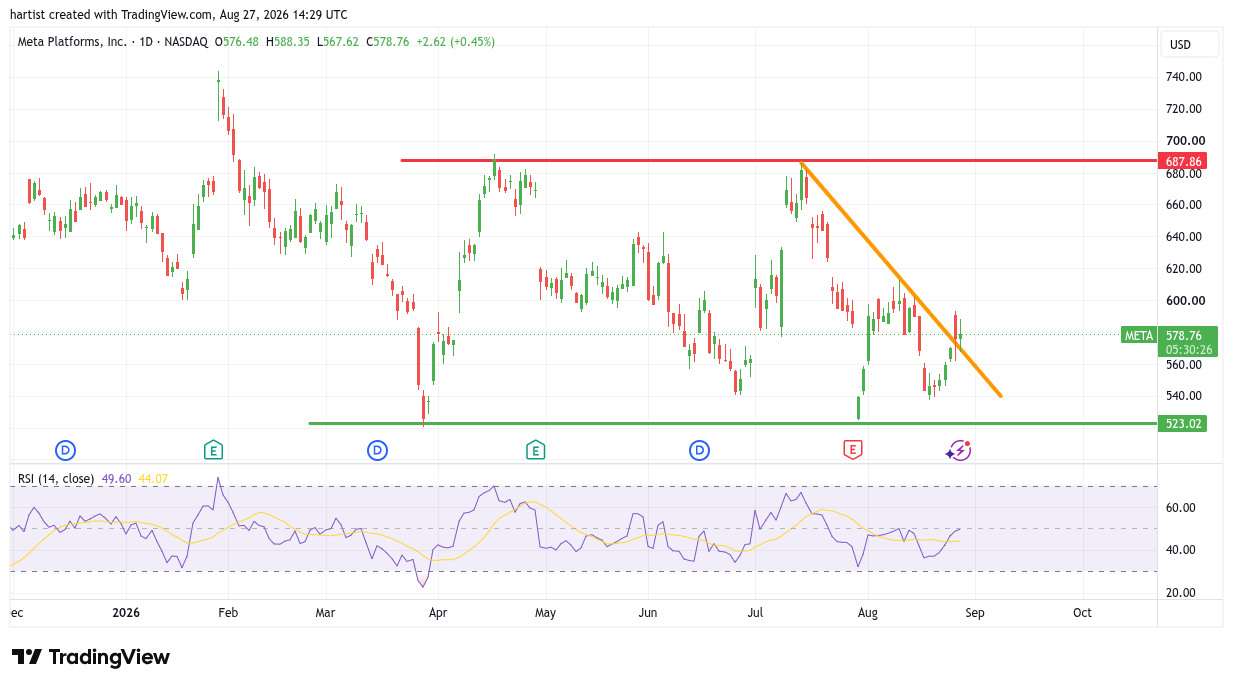
Task: Click the Feb label on the time axis
Action: 228,612
